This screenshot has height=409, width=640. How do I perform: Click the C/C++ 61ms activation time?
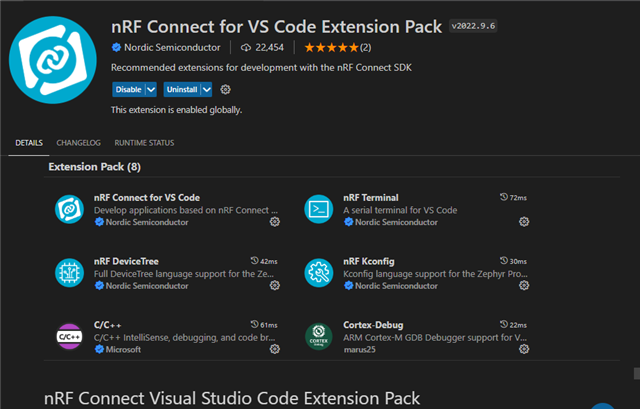264,325
